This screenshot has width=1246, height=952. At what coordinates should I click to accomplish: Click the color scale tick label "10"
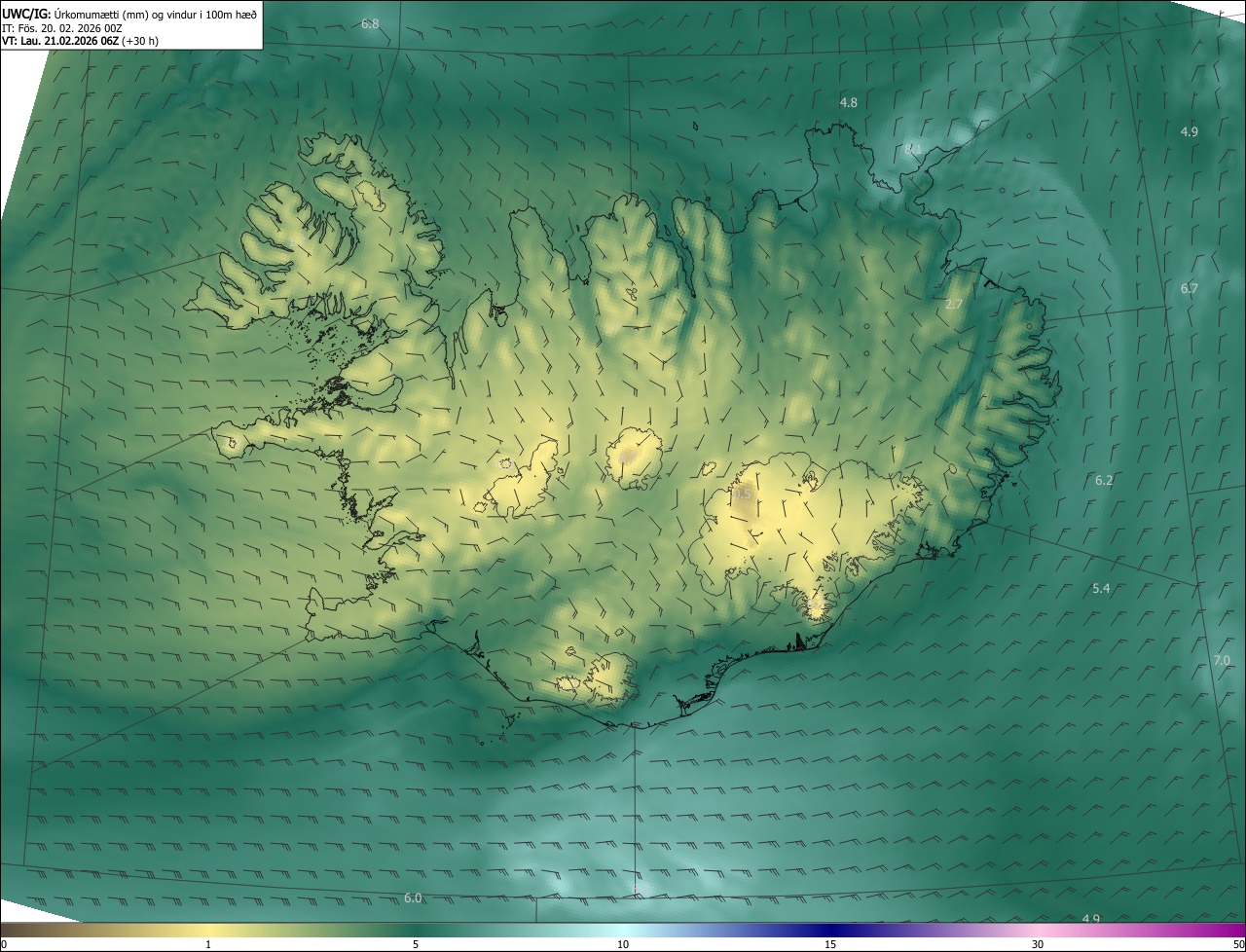(623, 944)
